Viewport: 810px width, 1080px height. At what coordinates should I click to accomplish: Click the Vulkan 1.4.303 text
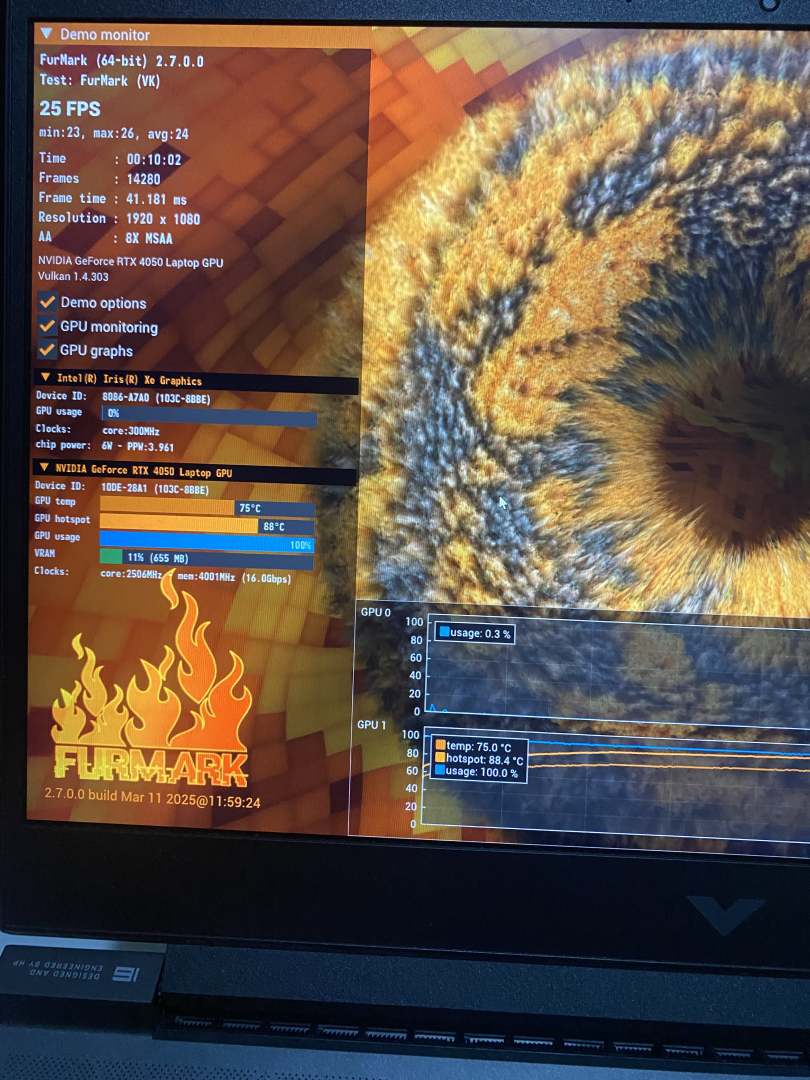[73, 276]
